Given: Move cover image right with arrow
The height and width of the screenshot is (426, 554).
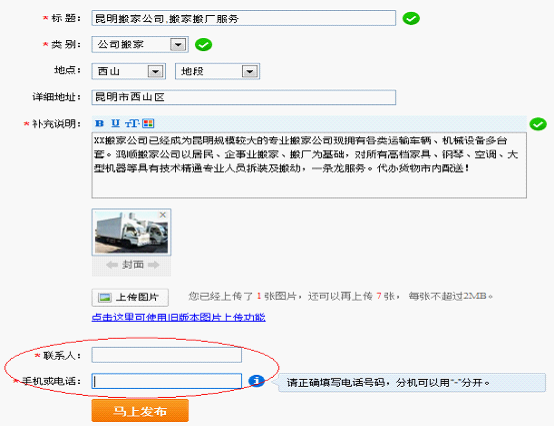Looking at the screenshot, I should (x=154, y=265).
